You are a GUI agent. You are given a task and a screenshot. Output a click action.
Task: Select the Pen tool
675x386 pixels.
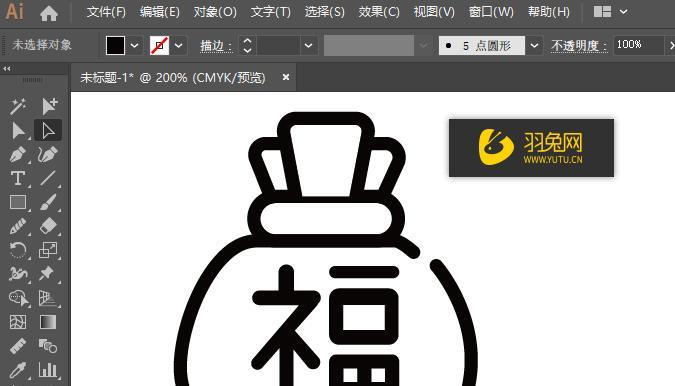click(18, 154)
